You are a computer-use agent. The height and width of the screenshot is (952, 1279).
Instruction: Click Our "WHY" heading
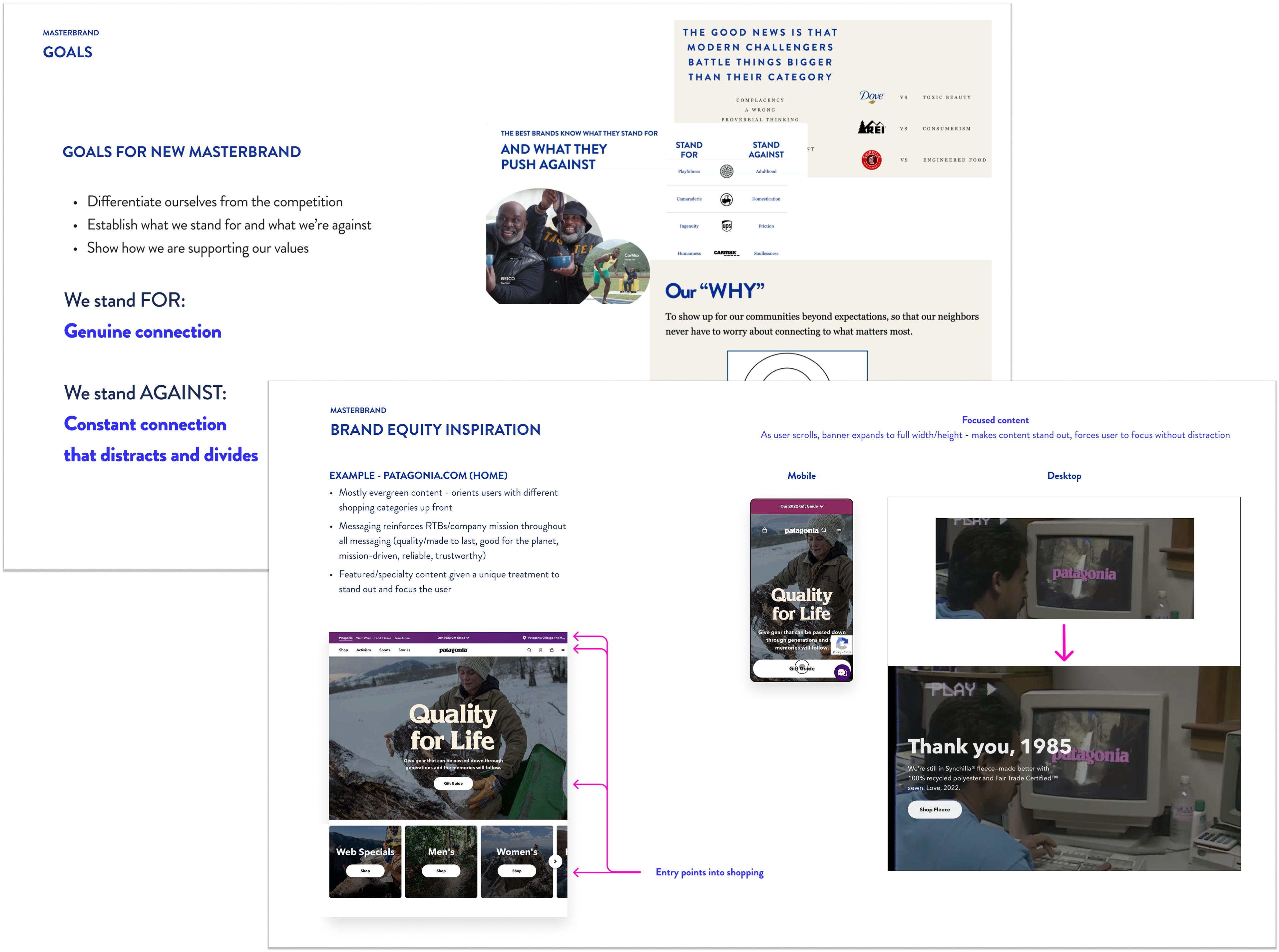(715, 291)
